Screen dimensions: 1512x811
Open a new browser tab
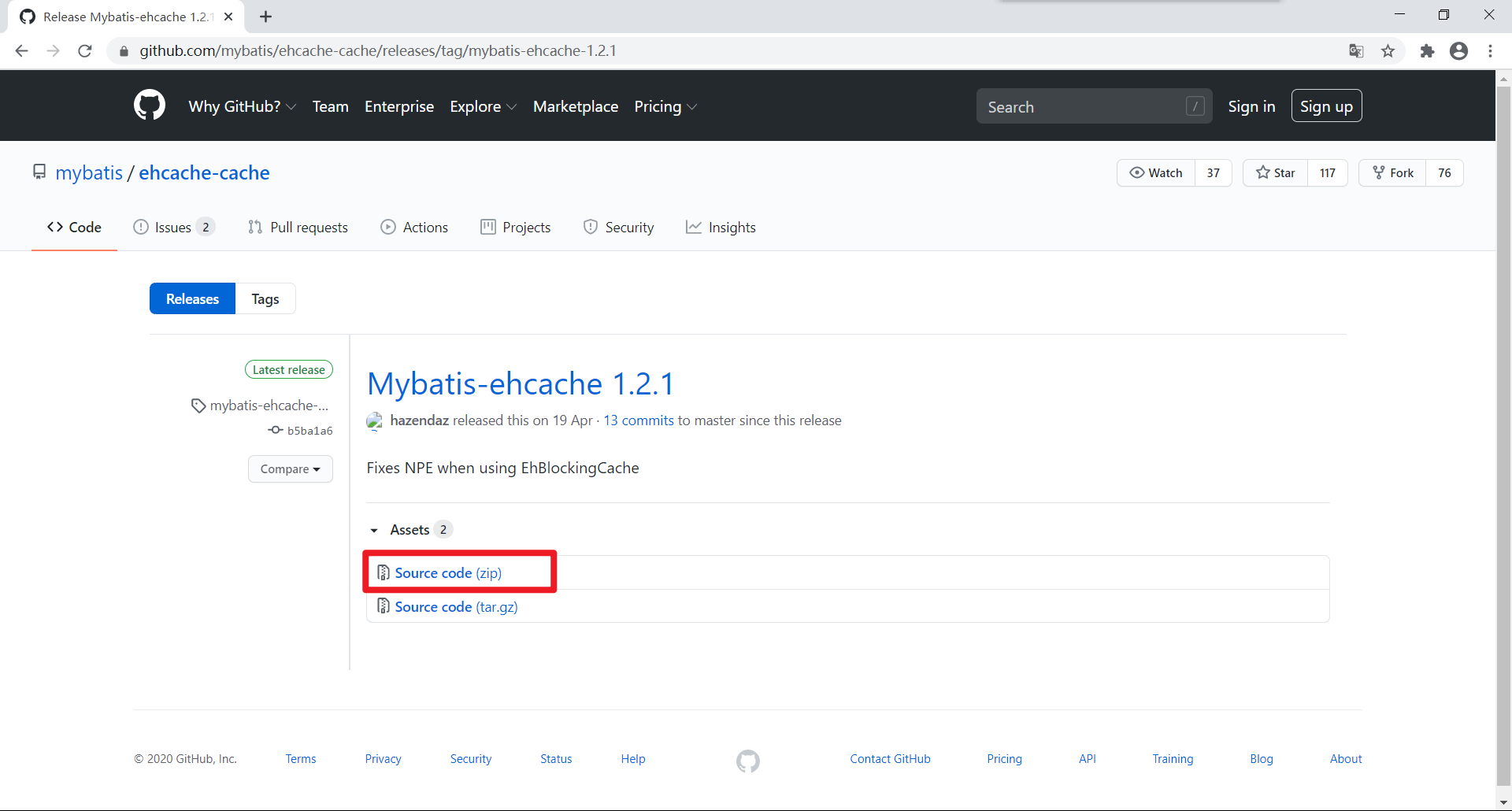click(x=266, y=17)
